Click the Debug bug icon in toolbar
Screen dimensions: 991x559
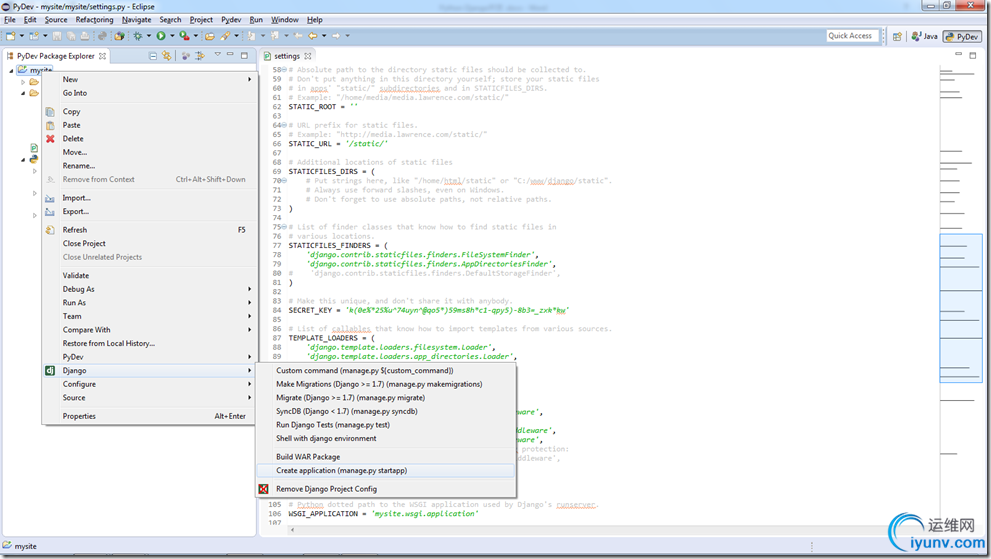pyautogui.click(x=137, y=36)
